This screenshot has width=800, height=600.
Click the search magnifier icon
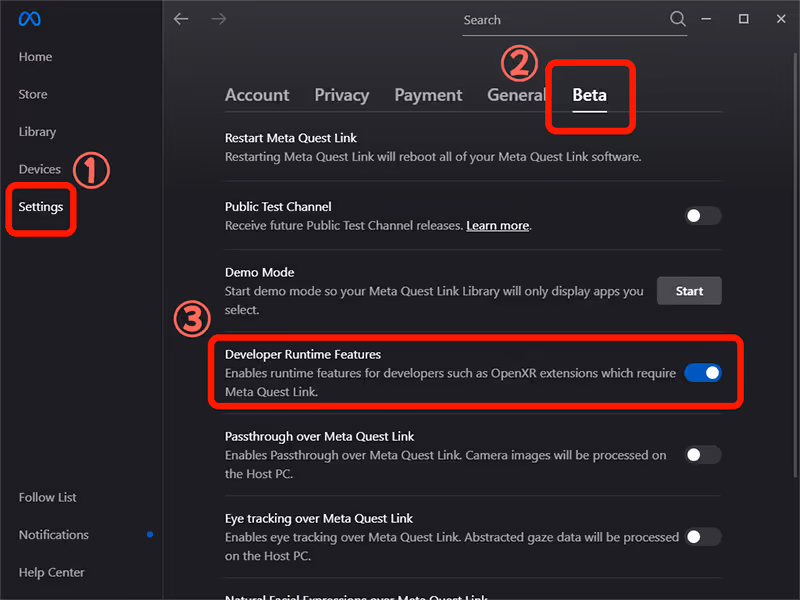[x=678, y=19]
